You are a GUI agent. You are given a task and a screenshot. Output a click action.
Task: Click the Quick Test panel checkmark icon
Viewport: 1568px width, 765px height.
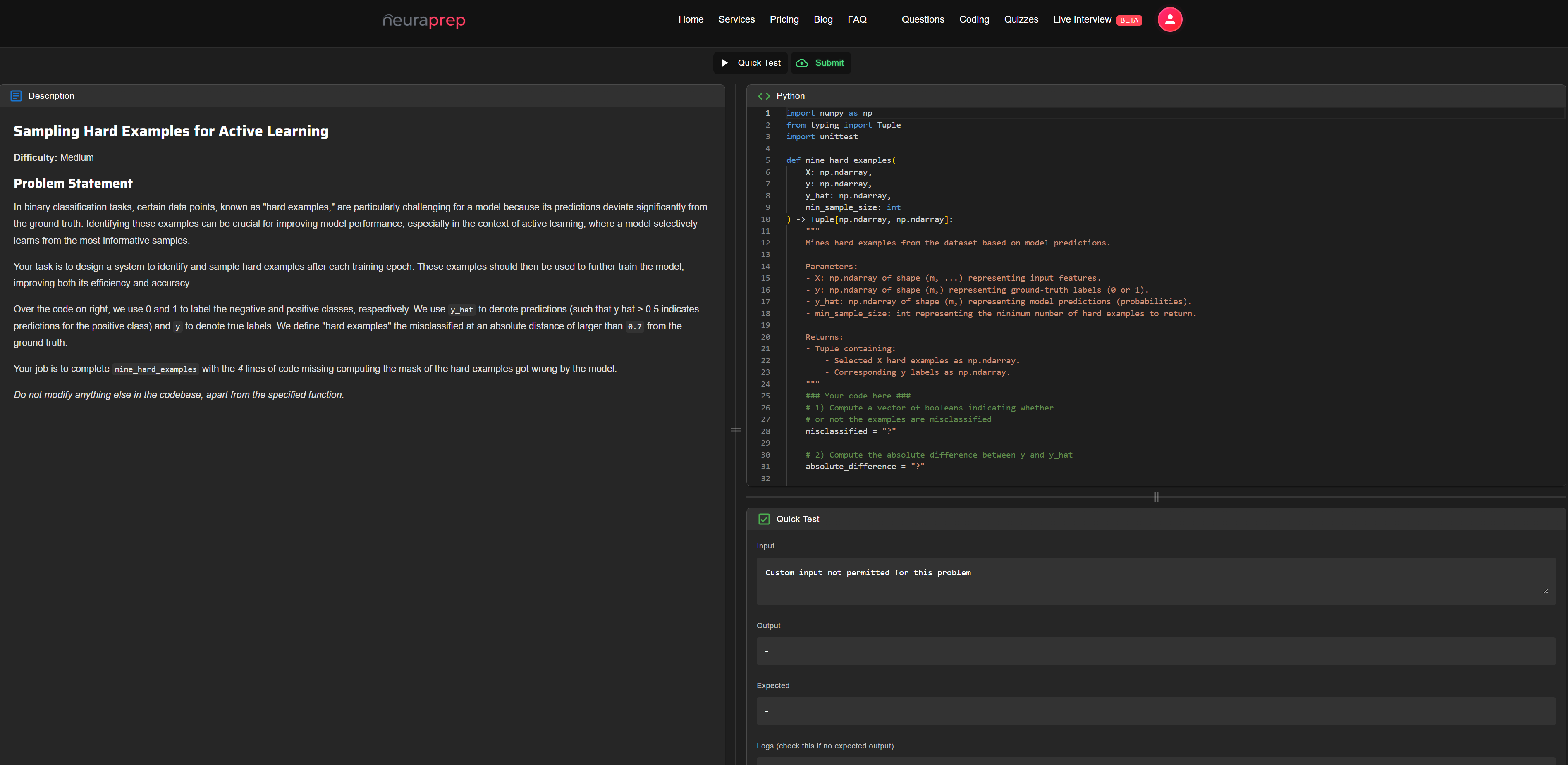pyautogui.click(x=764, y=519)
